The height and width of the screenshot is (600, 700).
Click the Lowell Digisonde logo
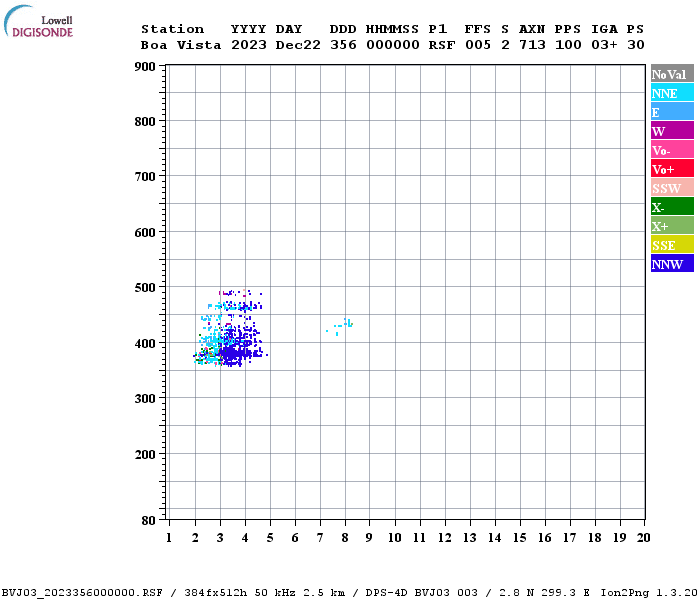pos(38,21)
